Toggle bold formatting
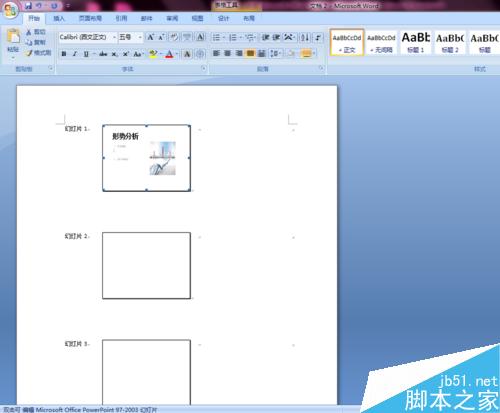Screen dimensions: 500x413 (x=64, y=54)
